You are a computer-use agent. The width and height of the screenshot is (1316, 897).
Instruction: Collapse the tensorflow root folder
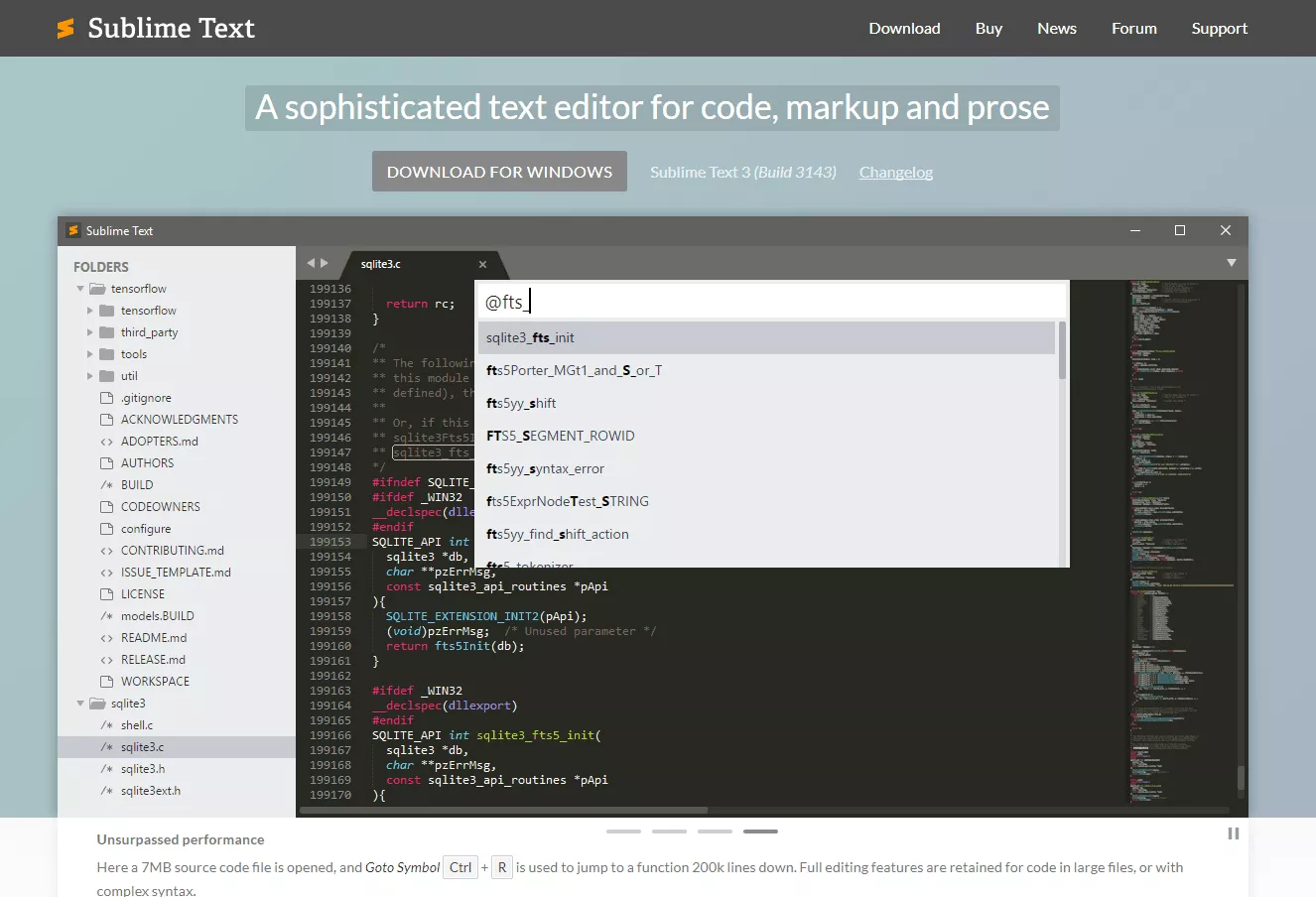click(80, 289)
